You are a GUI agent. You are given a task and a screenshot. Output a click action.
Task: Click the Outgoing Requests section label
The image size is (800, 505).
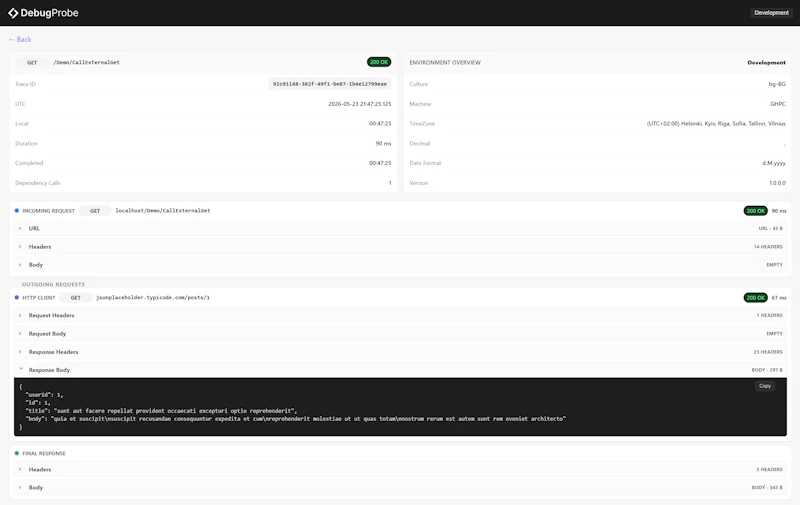[x=53, y=284]
